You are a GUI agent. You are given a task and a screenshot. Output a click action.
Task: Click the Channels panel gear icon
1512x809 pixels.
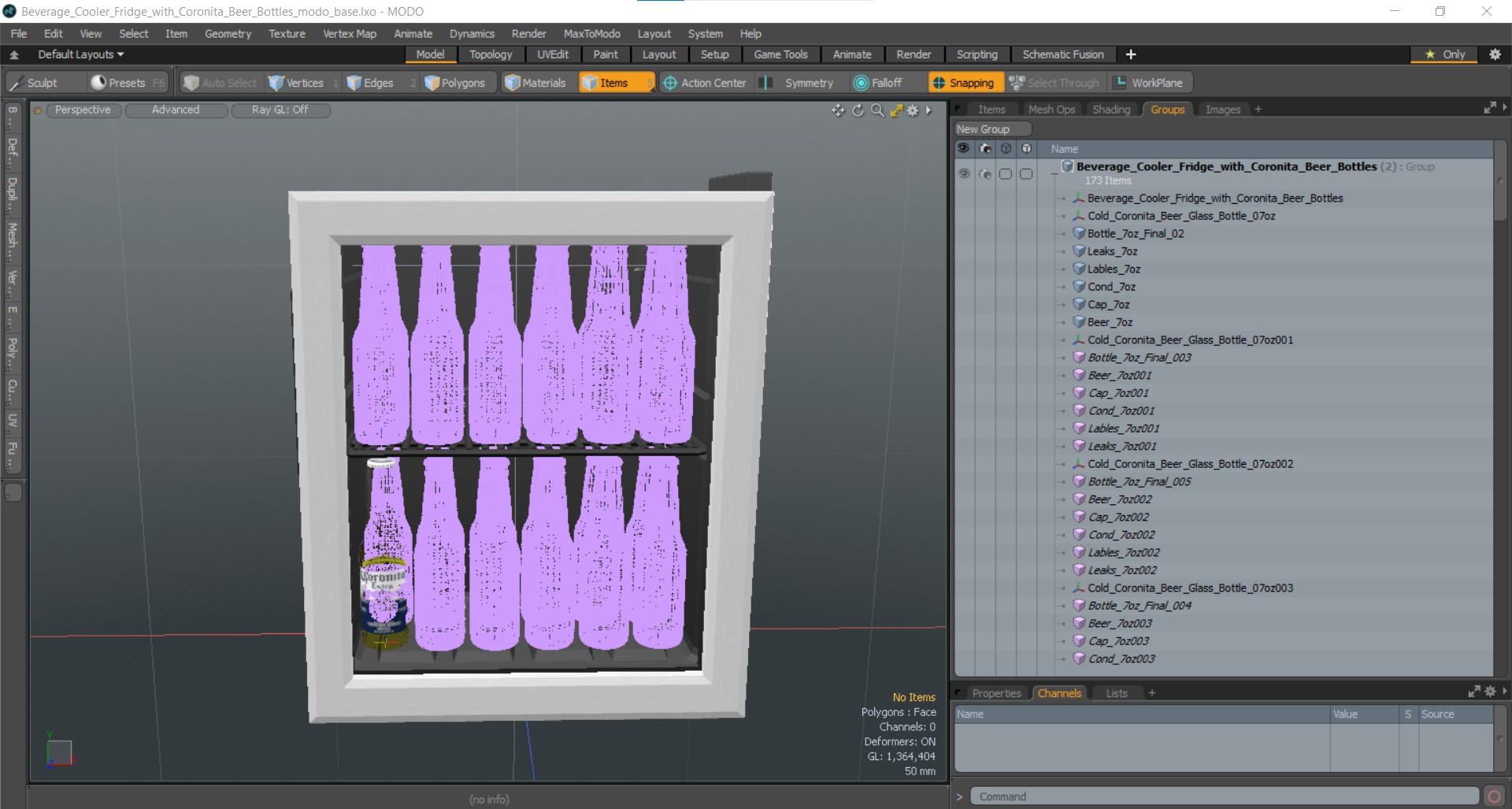pos(1490,691)
